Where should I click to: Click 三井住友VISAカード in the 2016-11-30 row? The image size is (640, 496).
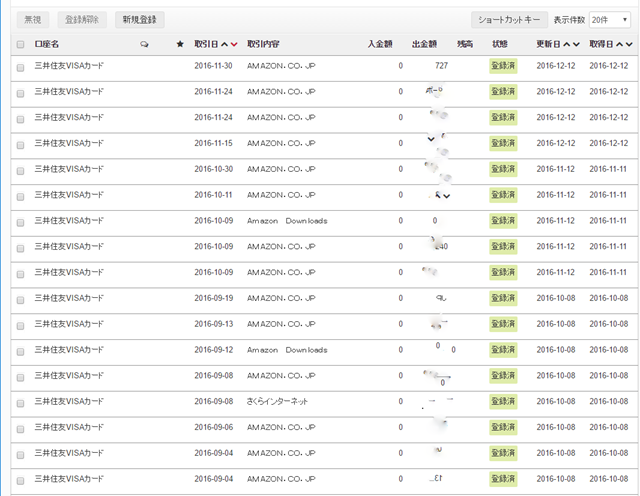[x=69, y=65]
